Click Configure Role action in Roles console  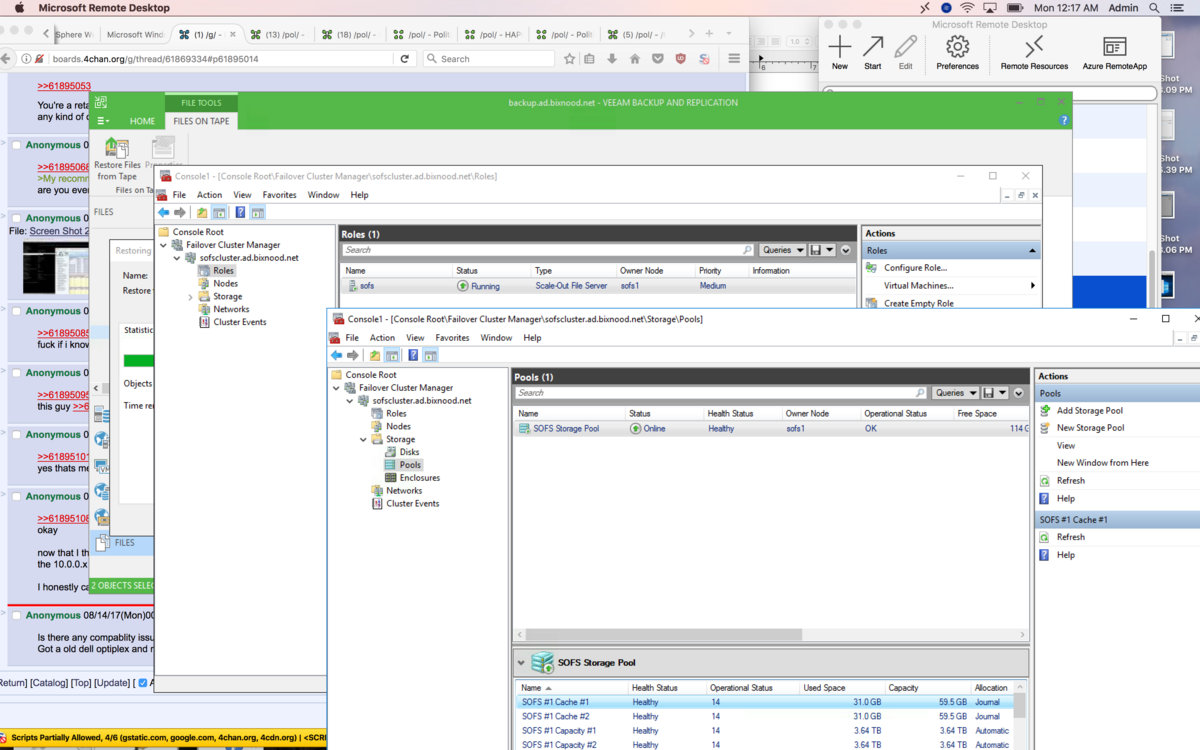click(915, 268)
